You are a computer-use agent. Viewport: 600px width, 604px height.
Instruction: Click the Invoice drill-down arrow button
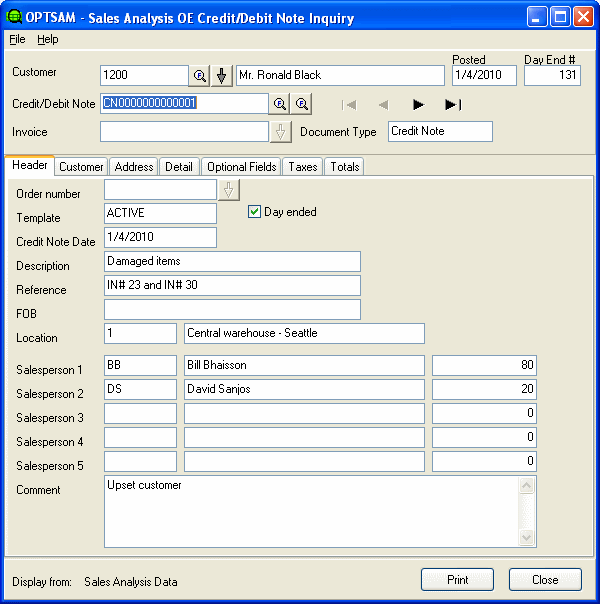pyautogui.click(x=281, y=132)
